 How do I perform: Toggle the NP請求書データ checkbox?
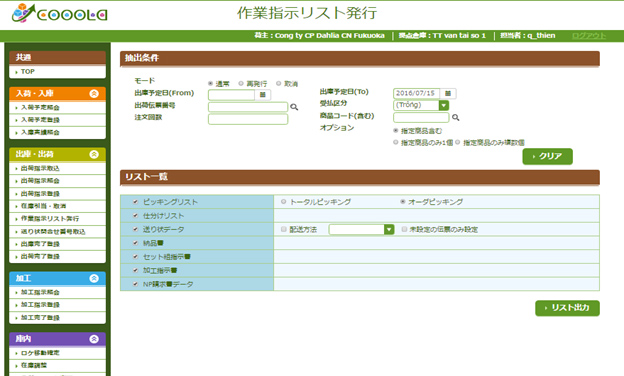135,284
